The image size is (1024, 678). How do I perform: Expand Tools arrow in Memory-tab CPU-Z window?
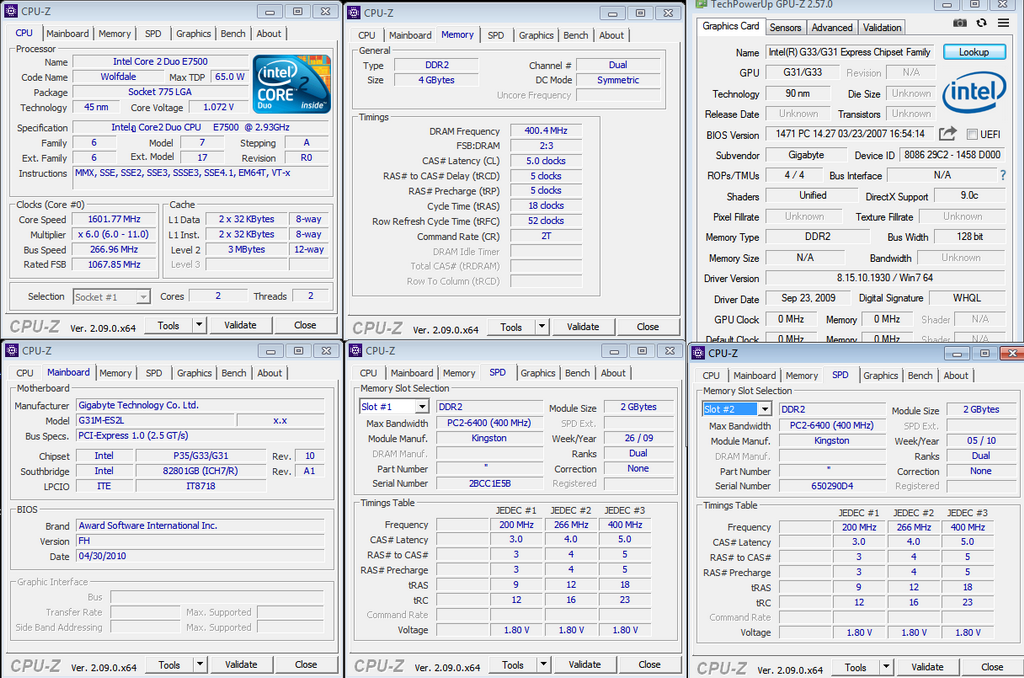click(x=541, y=327)
